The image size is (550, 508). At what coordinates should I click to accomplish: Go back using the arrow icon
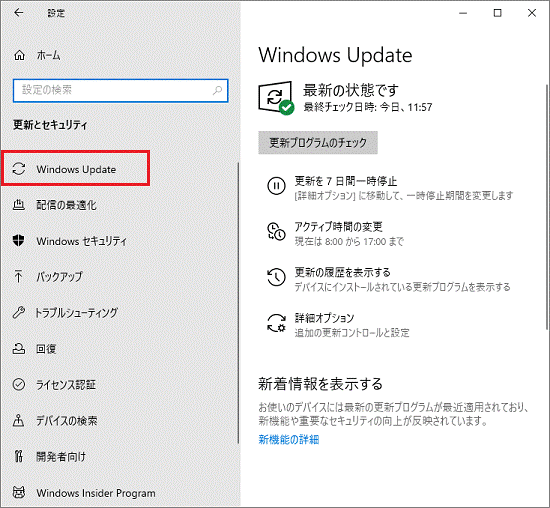click(18, 13)
